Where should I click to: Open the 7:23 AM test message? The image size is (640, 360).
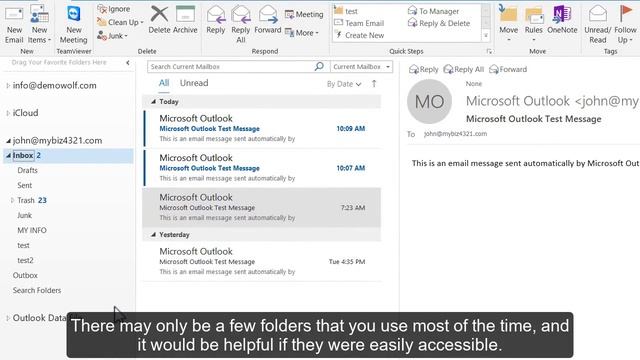(x=262, y=207)
